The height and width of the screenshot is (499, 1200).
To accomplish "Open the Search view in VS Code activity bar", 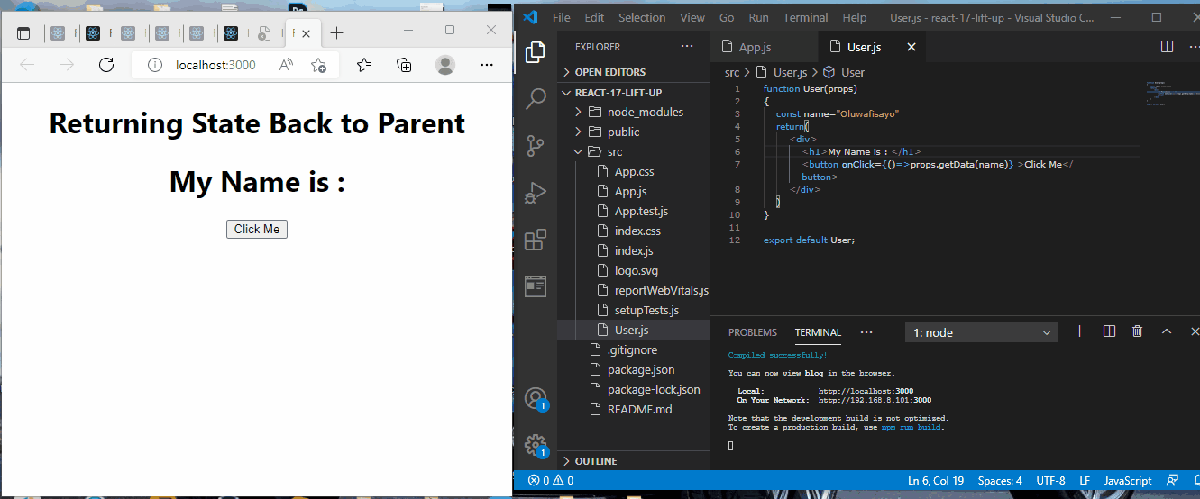I will point(536,97).
